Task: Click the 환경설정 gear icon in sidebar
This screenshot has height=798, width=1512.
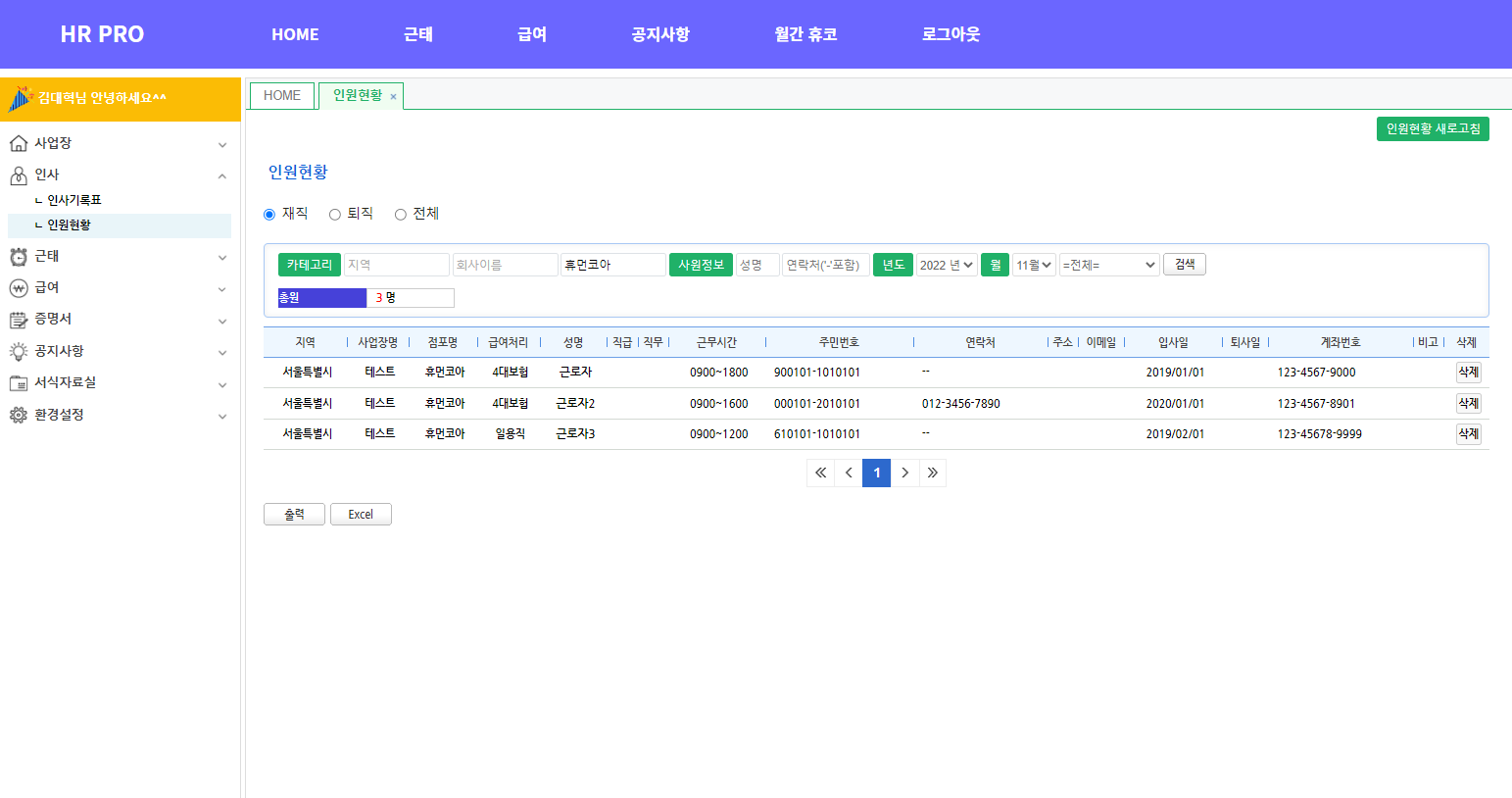Action: pos(18,416)
